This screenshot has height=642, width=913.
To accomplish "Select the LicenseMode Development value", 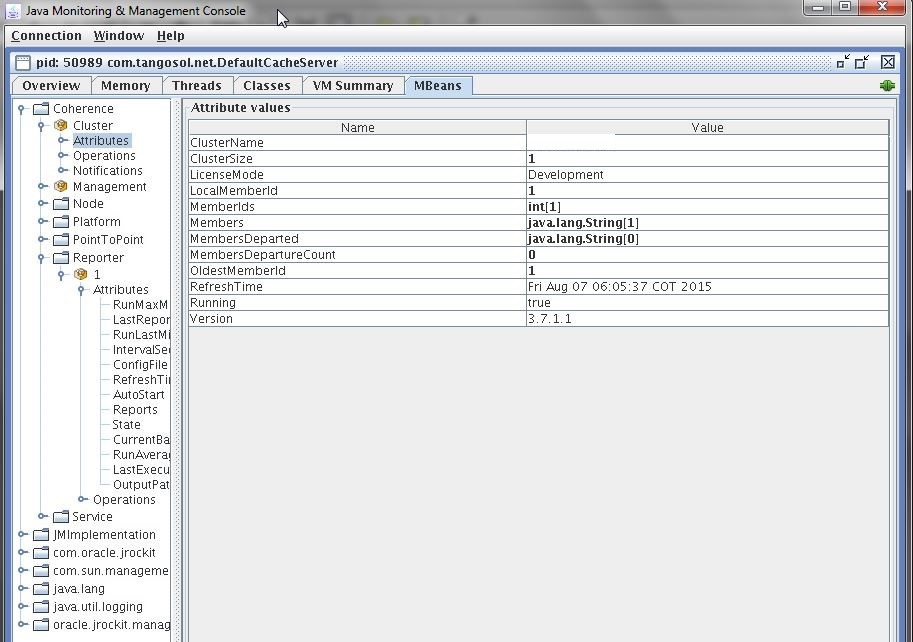I will 565,175.
